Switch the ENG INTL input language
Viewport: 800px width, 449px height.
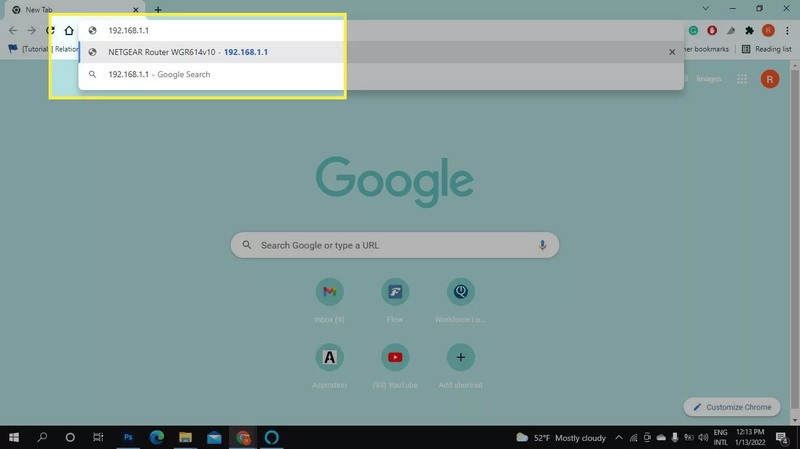pyautogui.click(x=720, y=438)
